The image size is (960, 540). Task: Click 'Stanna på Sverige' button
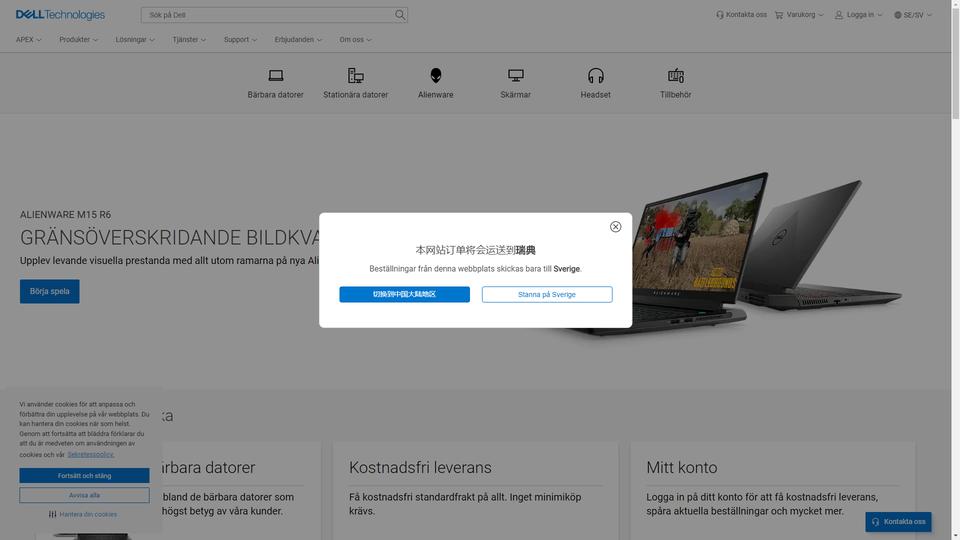coord(547,294)
